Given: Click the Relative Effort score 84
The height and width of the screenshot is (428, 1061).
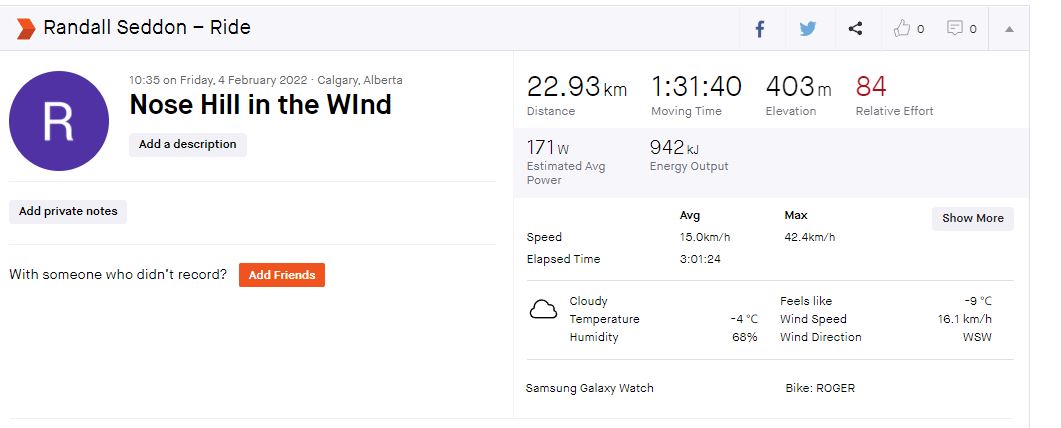Looking at the screenshot, I should click(x=871, y=87).
